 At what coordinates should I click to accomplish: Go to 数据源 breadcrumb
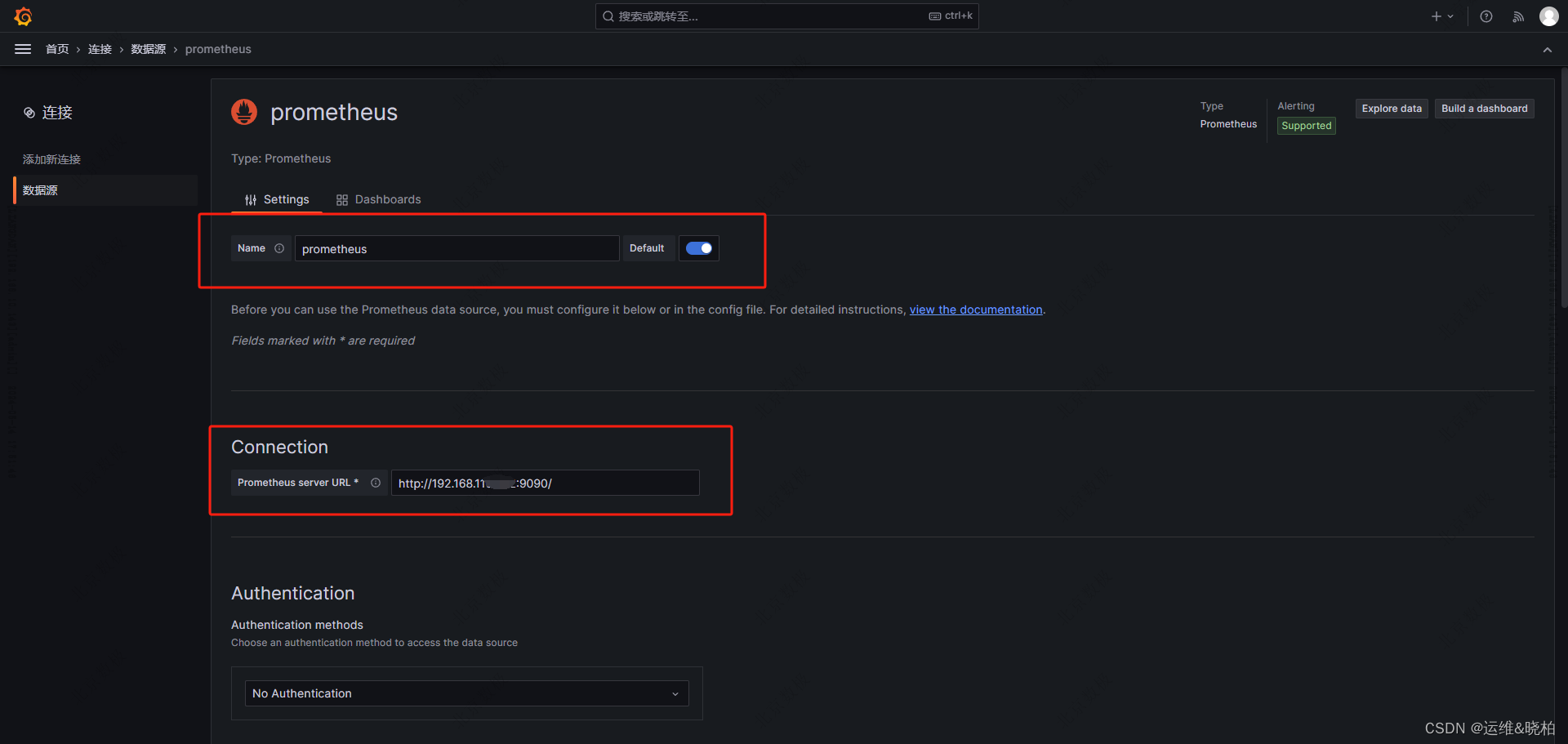point(149,49)
